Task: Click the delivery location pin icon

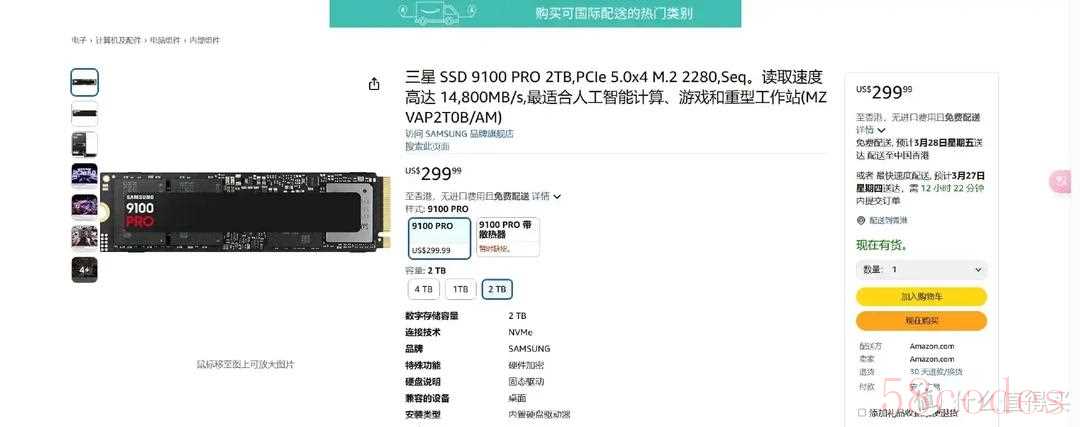Action: (860, 220)
